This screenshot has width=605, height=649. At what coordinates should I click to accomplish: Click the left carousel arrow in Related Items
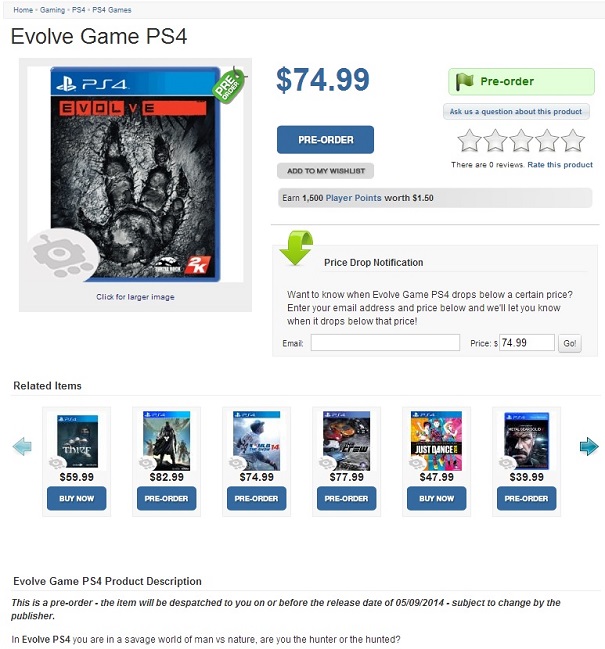[22, 446]
